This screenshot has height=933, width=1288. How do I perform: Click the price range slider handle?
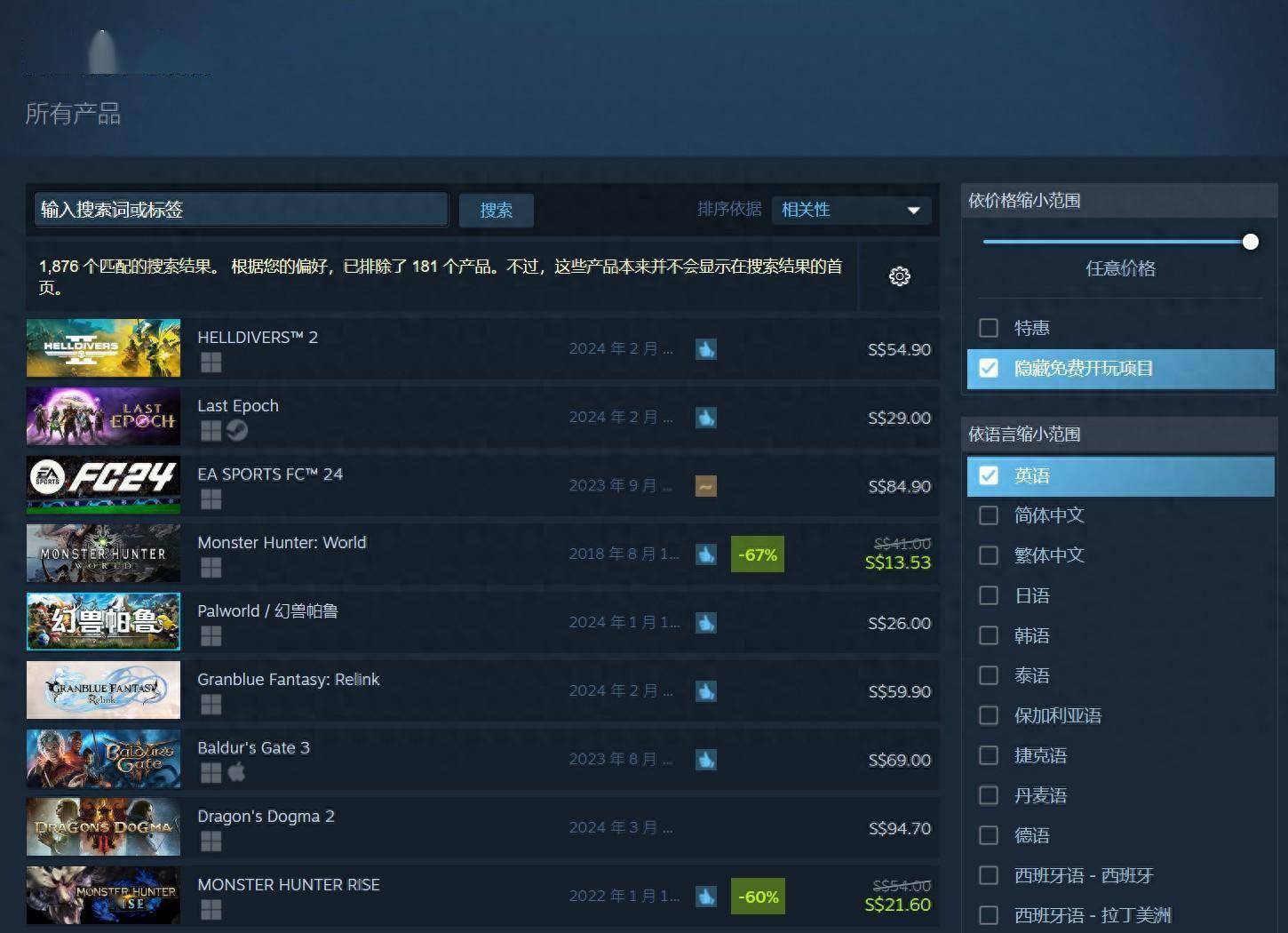1251,242
